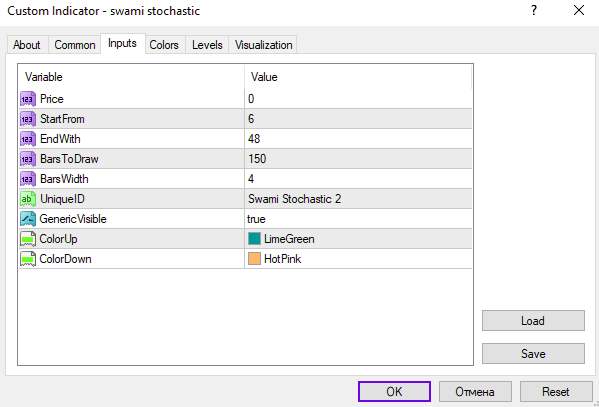This screenshot has width=599, height=407.
Task: Click the question mark help button
Action: [x=534, y=10]
